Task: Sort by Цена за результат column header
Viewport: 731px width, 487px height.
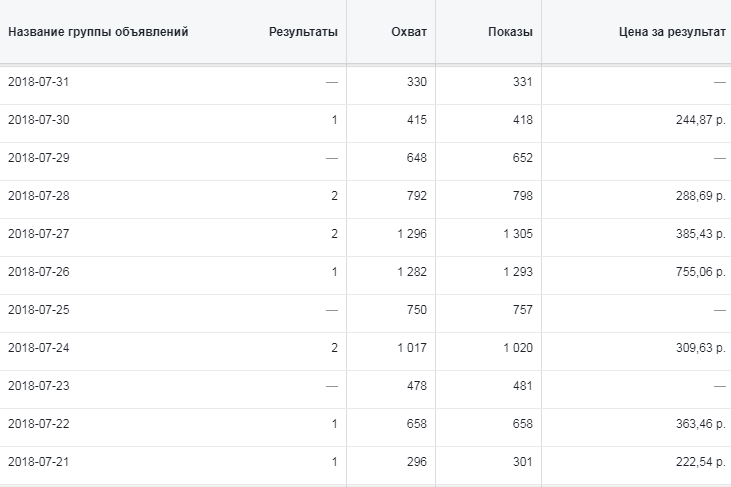Action: point(672,32)
